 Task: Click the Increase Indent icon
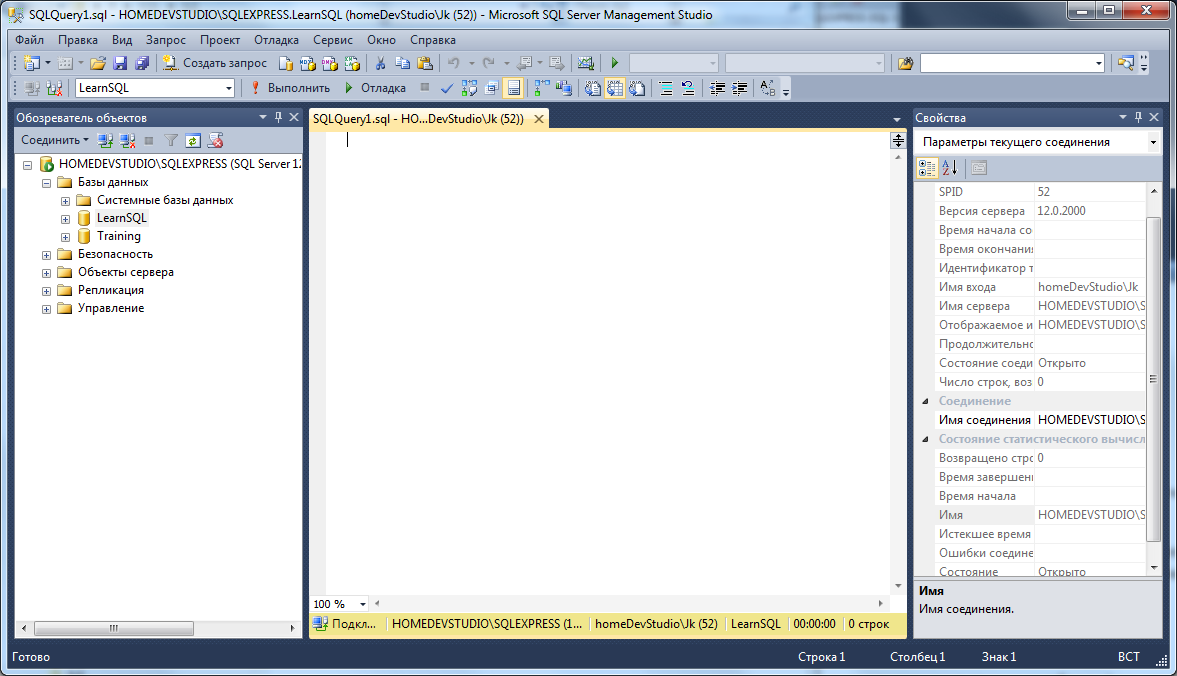739,89
